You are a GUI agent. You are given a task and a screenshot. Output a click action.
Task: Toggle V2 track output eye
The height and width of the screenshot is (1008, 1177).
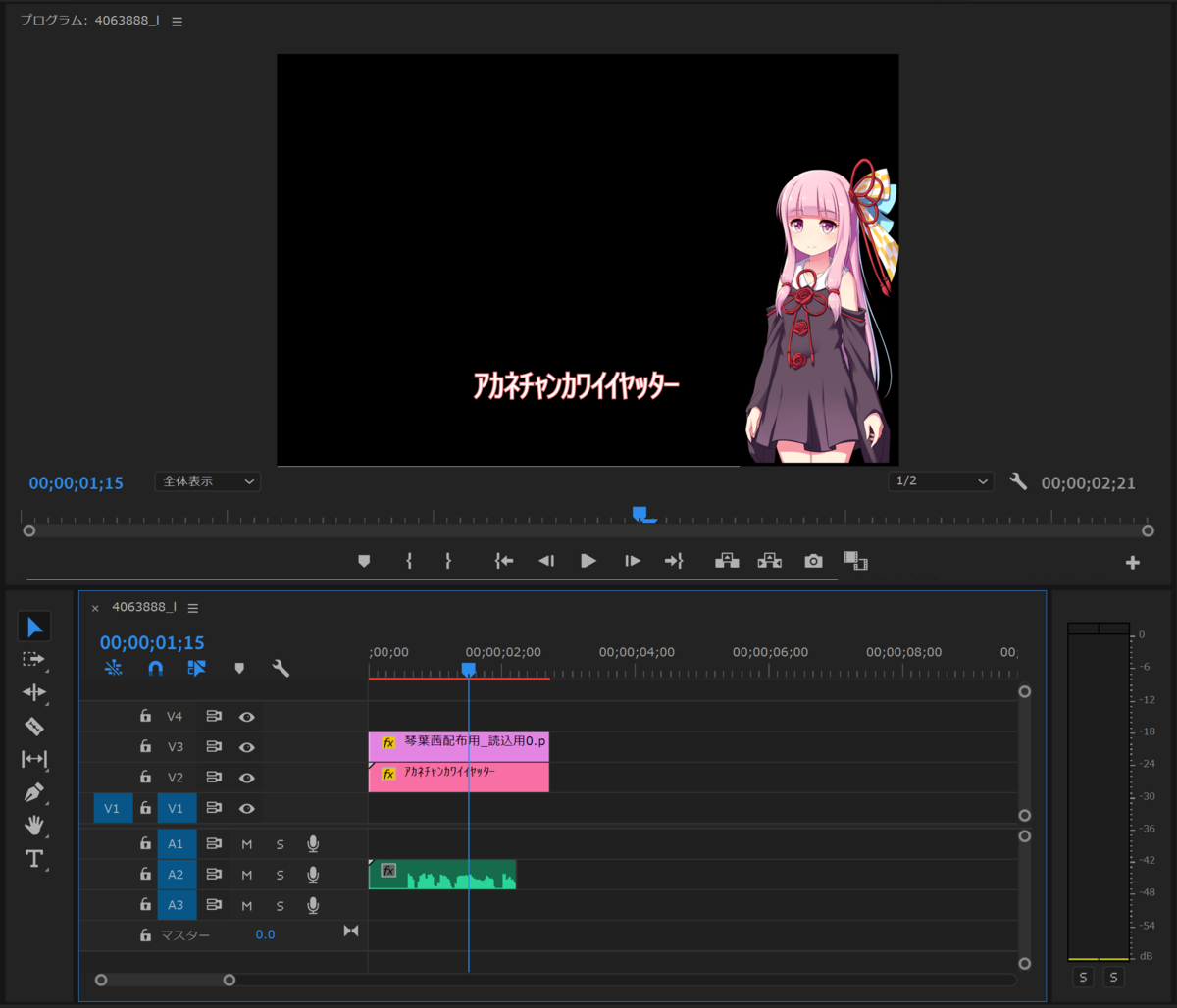pos(247,778)
